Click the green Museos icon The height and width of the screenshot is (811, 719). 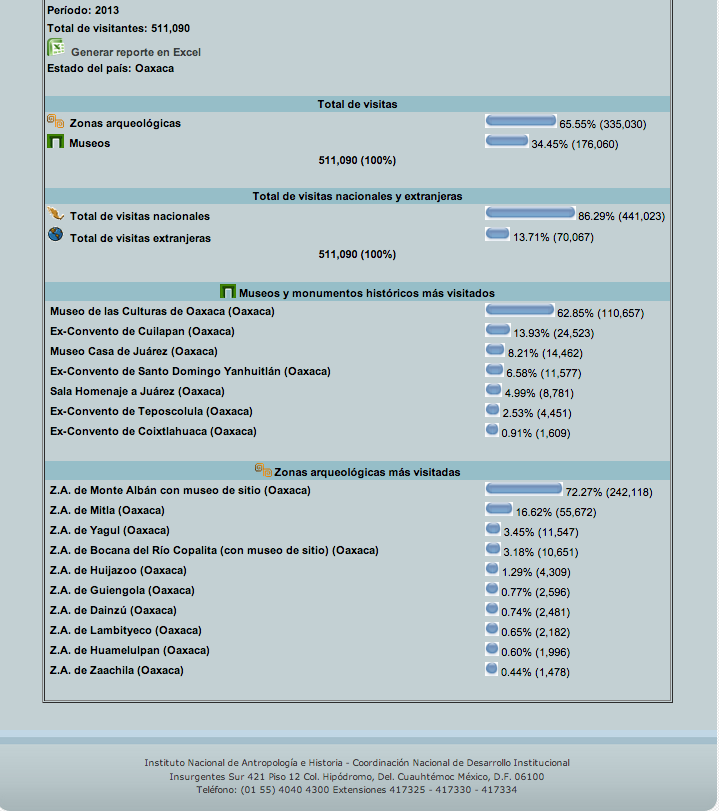click(x=56, y=142)
